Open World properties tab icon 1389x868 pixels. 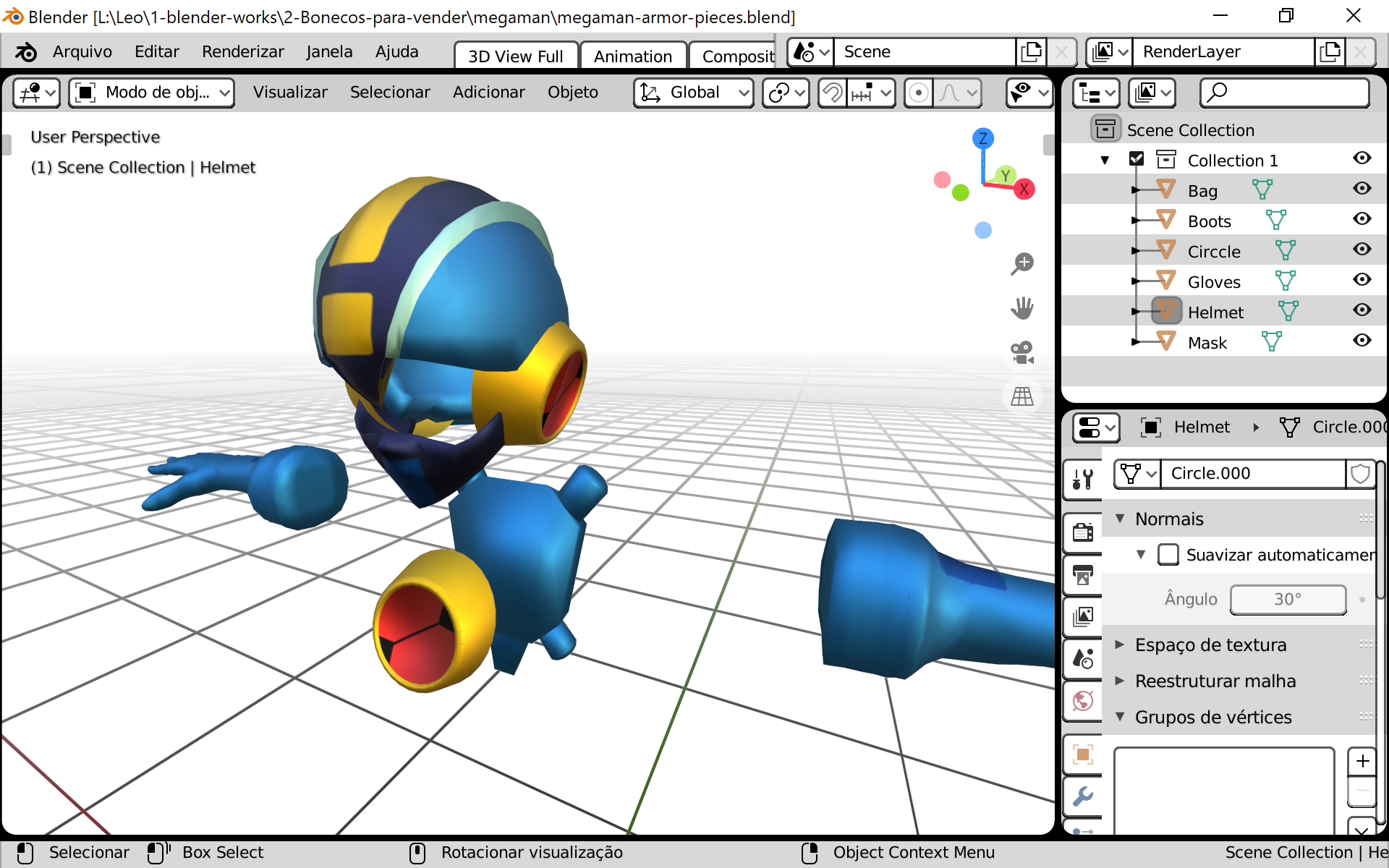[1083, 700]
